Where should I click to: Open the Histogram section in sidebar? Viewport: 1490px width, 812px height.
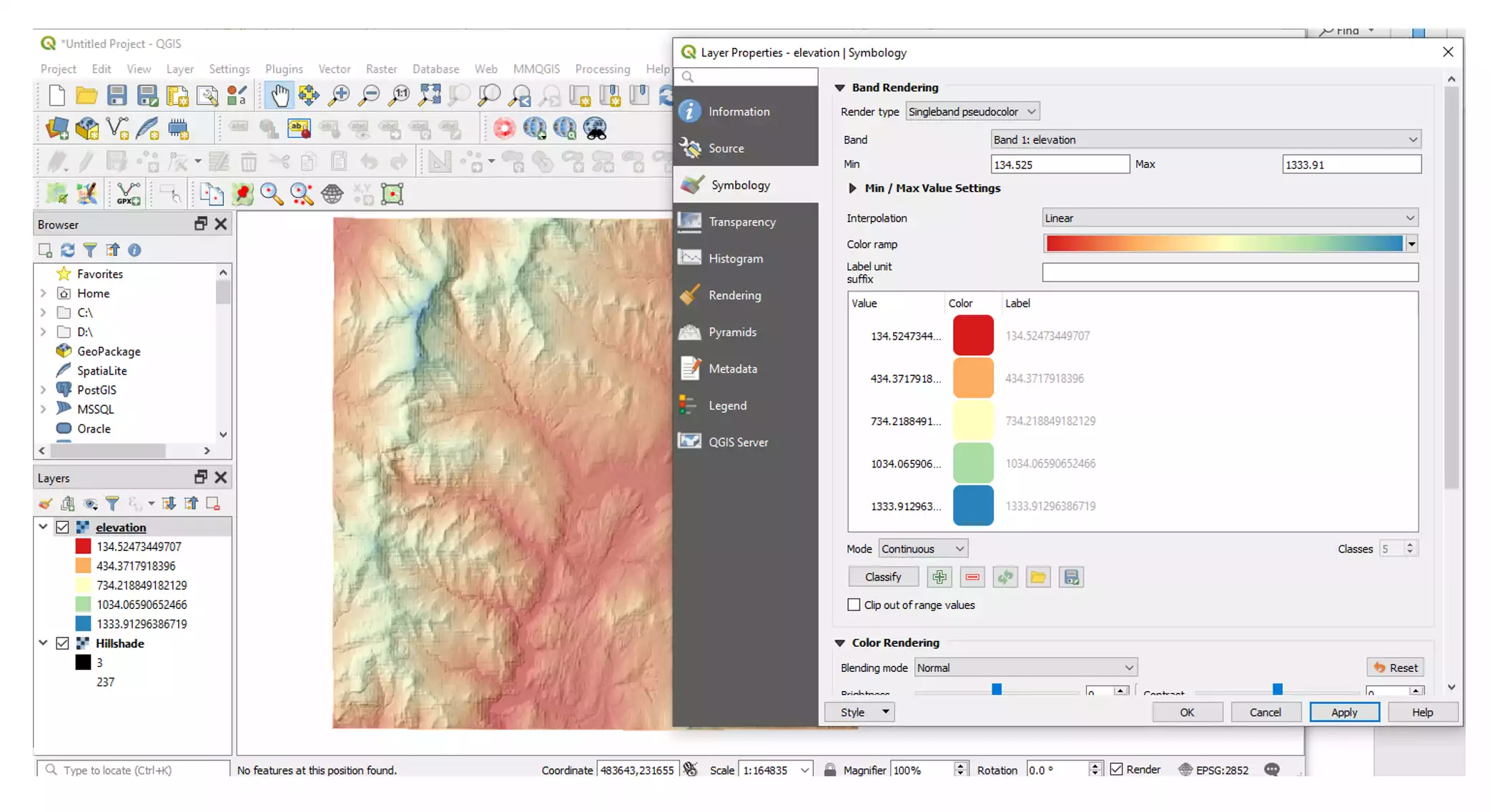click(735, 259)
